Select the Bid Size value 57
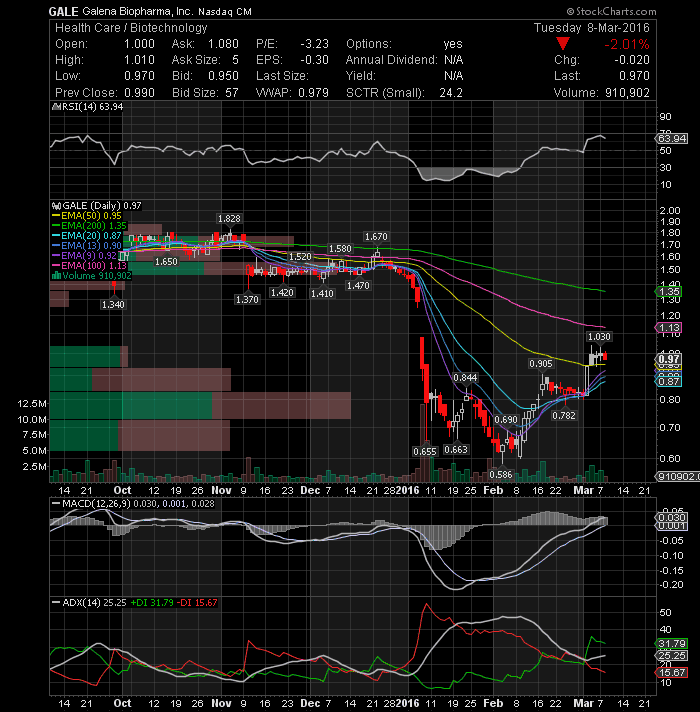This screenshot has width=700, height=712. coord(232,93)
